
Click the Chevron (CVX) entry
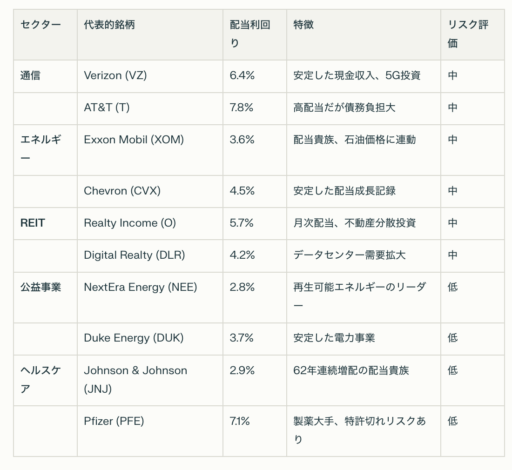click(x=122, y=191)
